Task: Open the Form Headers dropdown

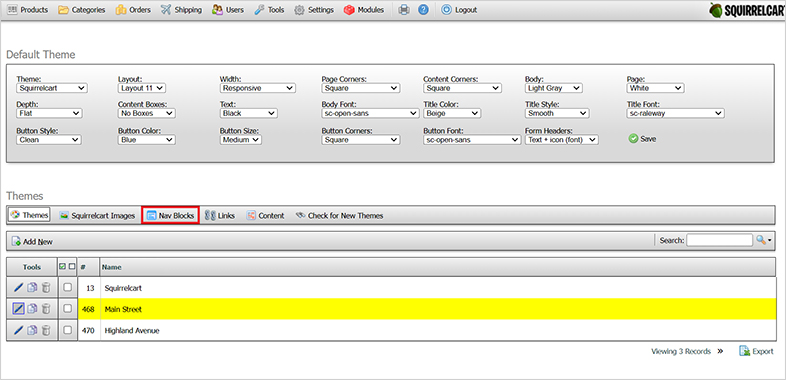Action: click(x=562, y=140)
